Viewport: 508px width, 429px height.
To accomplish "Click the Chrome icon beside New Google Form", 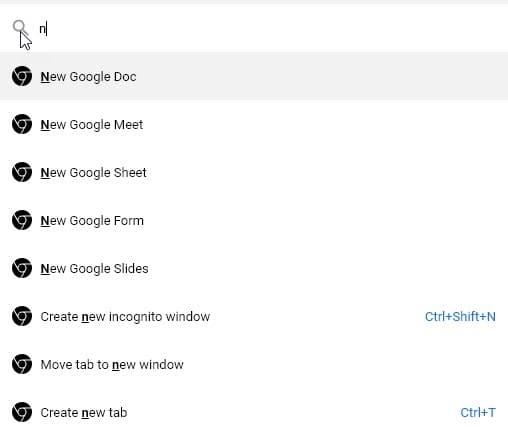I will 22,220.
